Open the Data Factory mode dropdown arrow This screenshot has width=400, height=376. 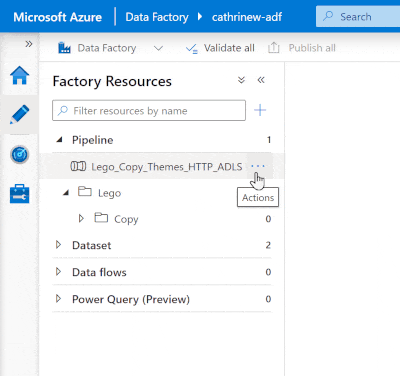click(x=158, y=48)
